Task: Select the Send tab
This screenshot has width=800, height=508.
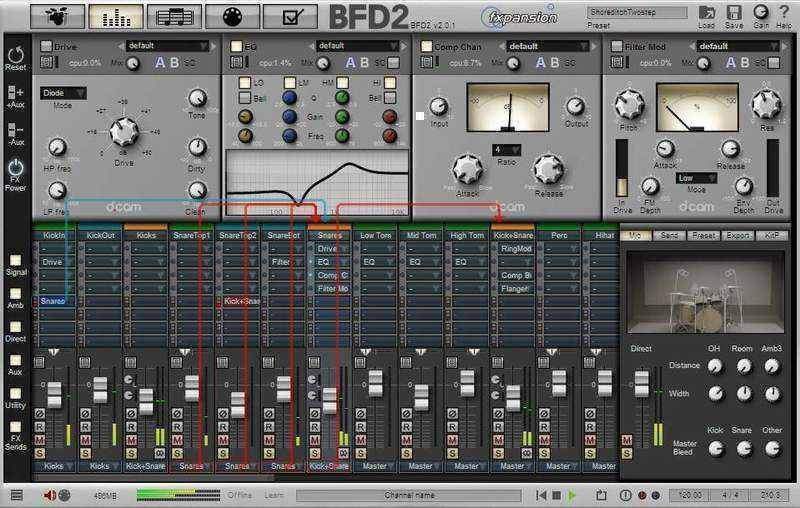Action: coord(671,235)
